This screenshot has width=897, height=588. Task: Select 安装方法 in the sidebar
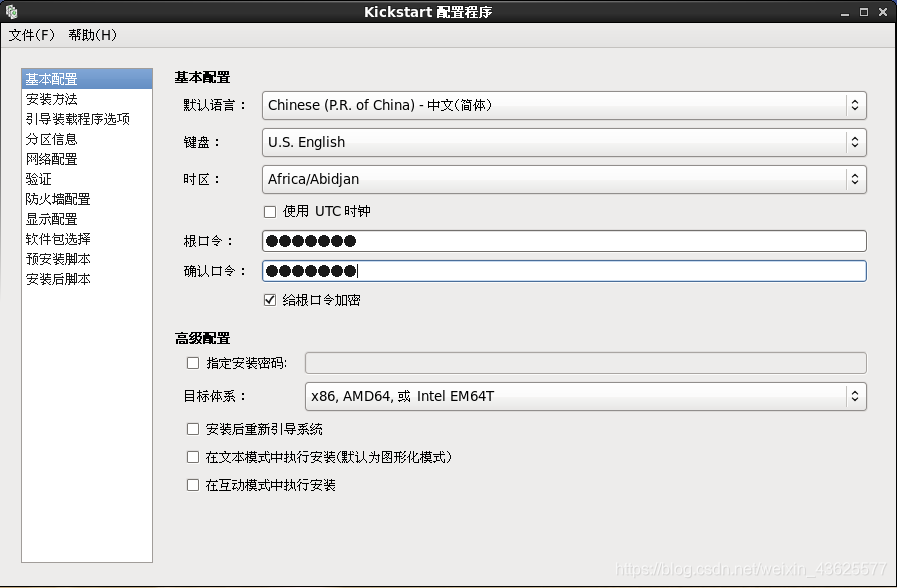pos(87,99)
